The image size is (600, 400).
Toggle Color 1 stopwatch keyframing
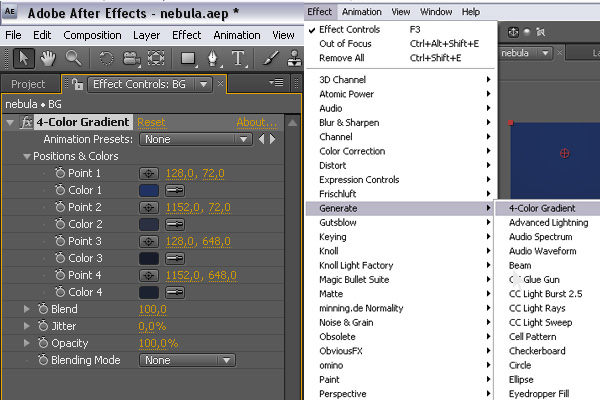(60, 190)
